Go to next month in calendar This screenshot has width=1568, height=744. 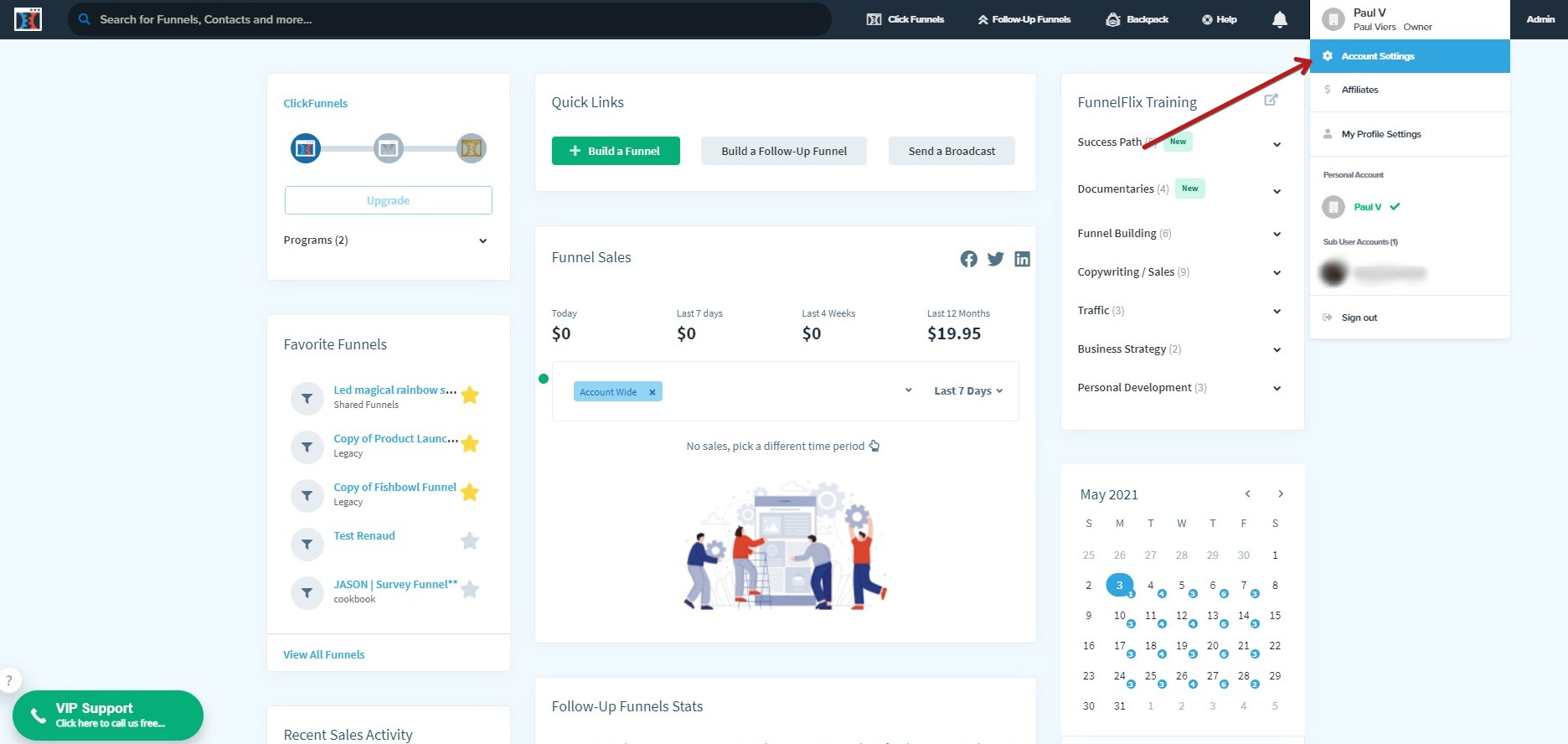tap(1280, 493)
